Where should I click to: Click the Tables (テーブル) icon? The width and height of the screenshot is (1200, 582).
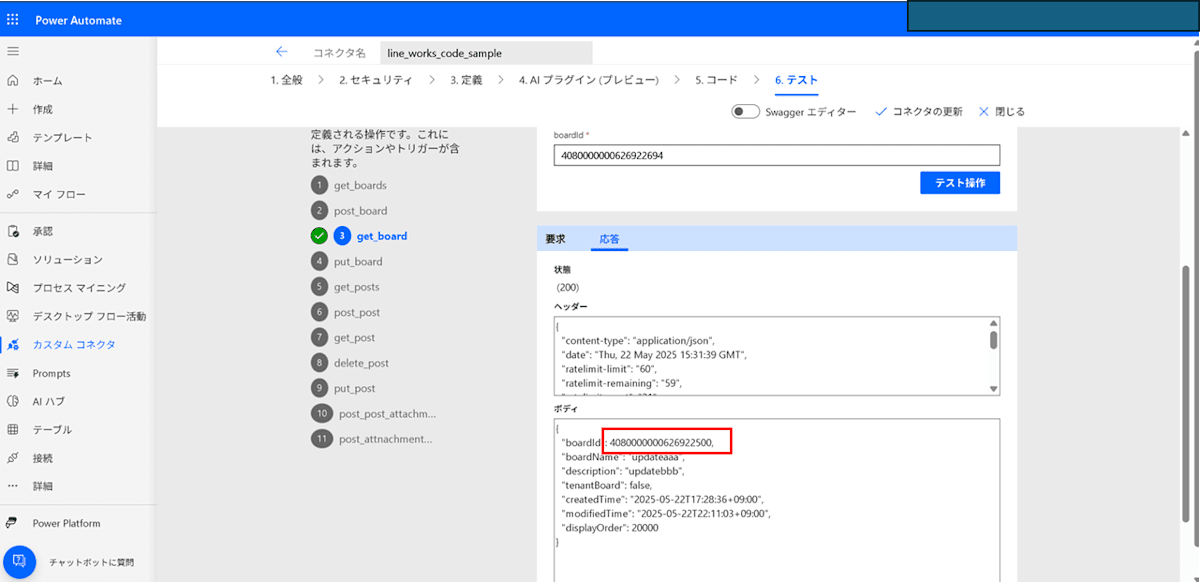(x=12, y=430)
